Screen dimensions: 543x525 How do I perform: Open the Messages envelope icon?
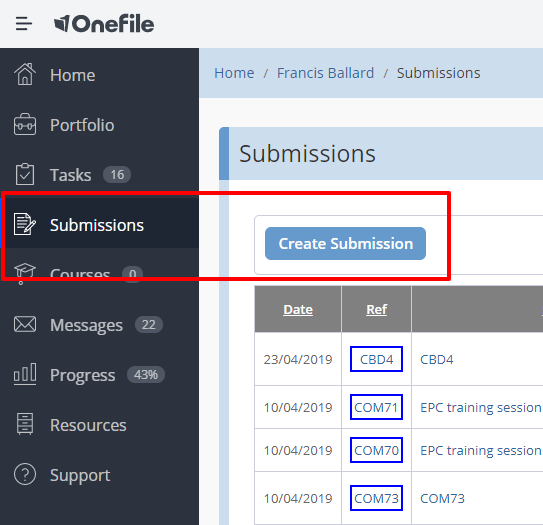[x=25, y=324]
